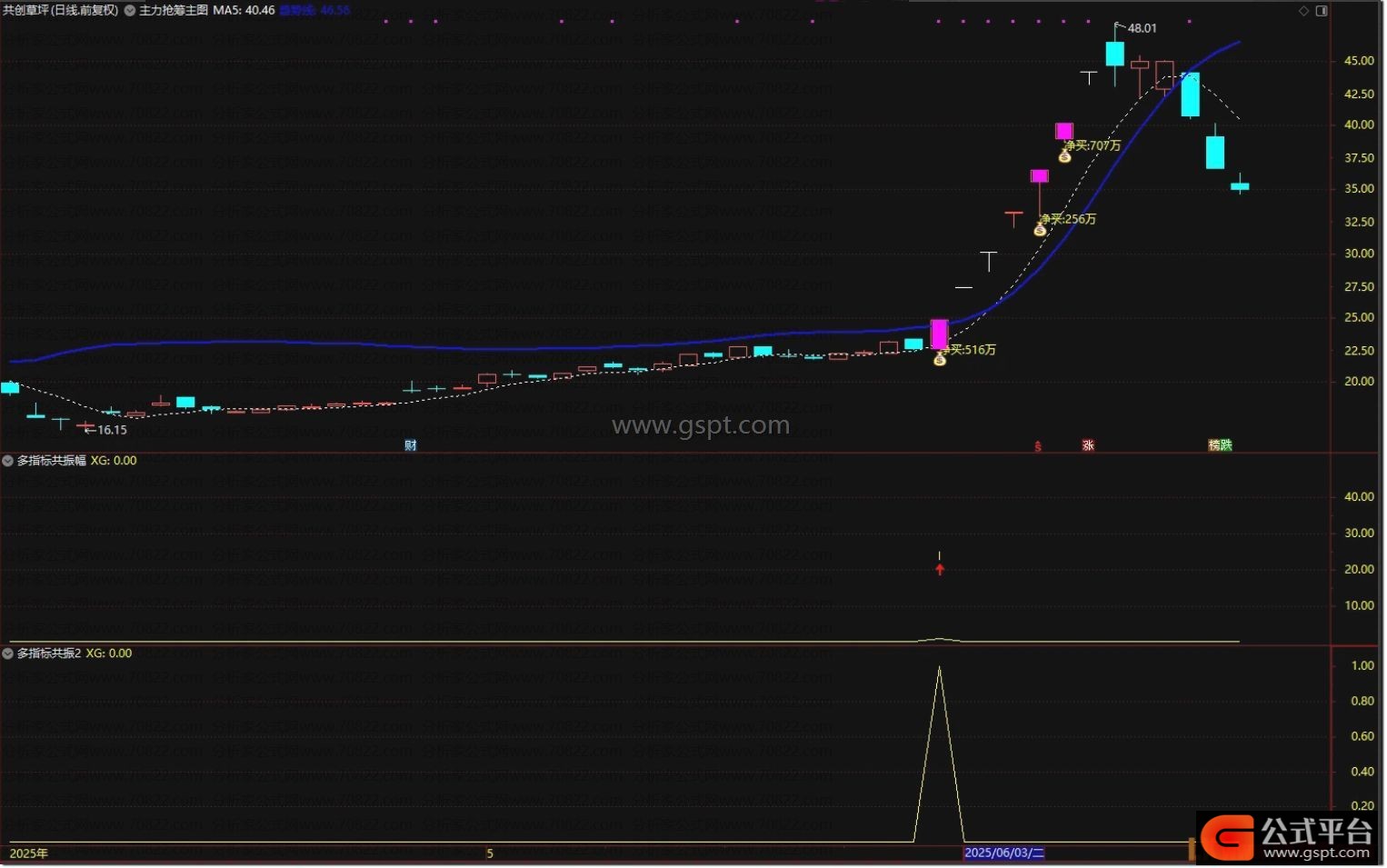
Task: Click the month 5 label on the time axis
Action: [x=491, y=854]
